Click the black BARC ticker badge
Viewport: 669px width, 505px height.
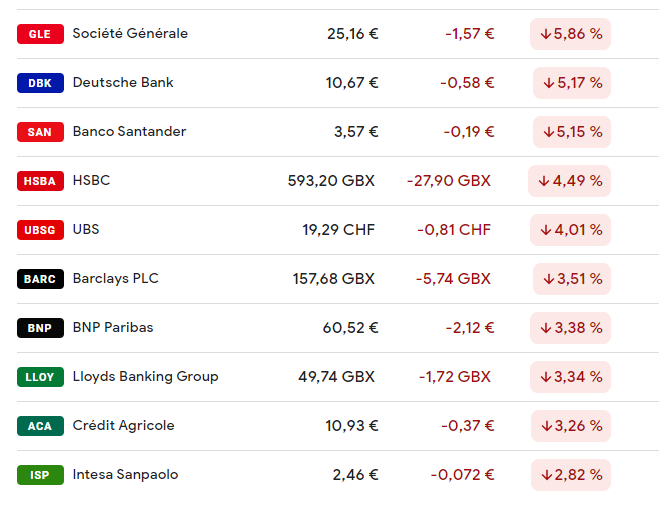click(x=40, y=279)
